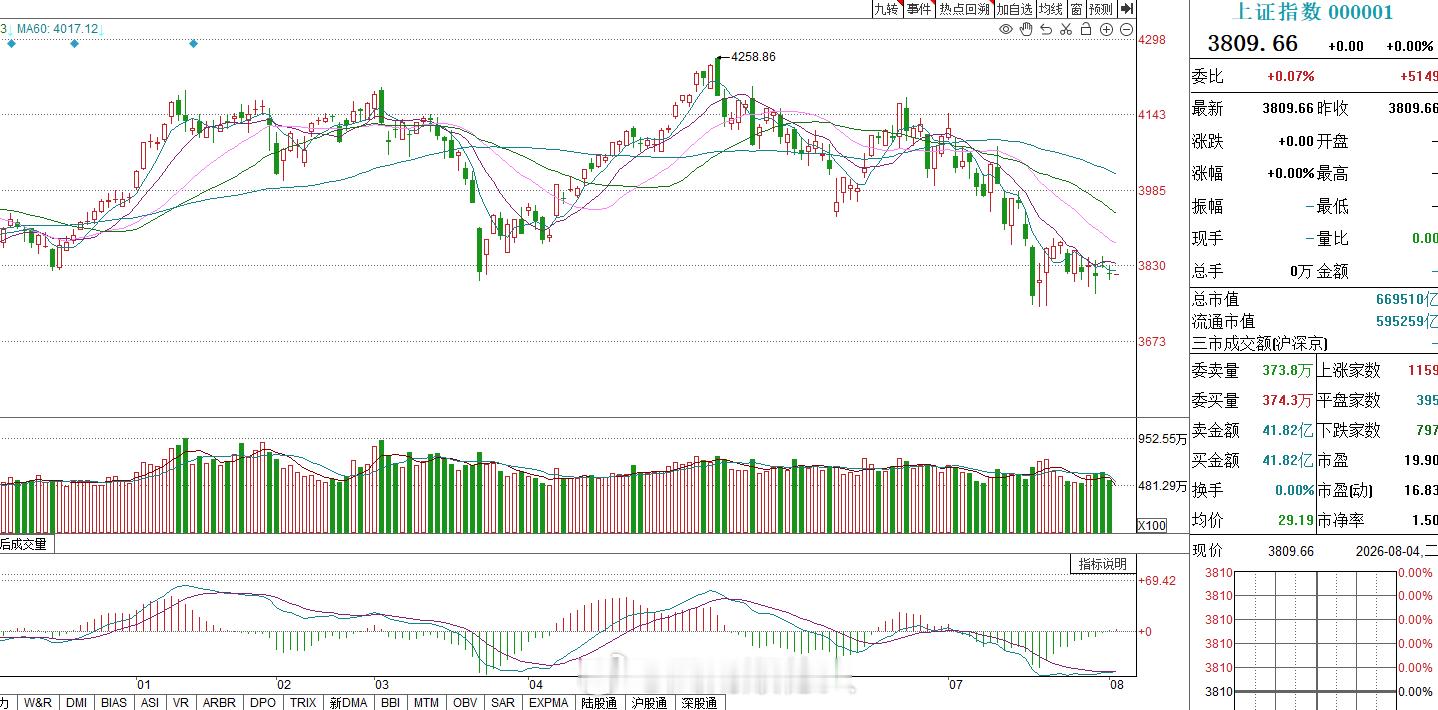Screen dimensions: 1438x710
Task: Open the 九转 indicator tab
Action: pos(886,8)
